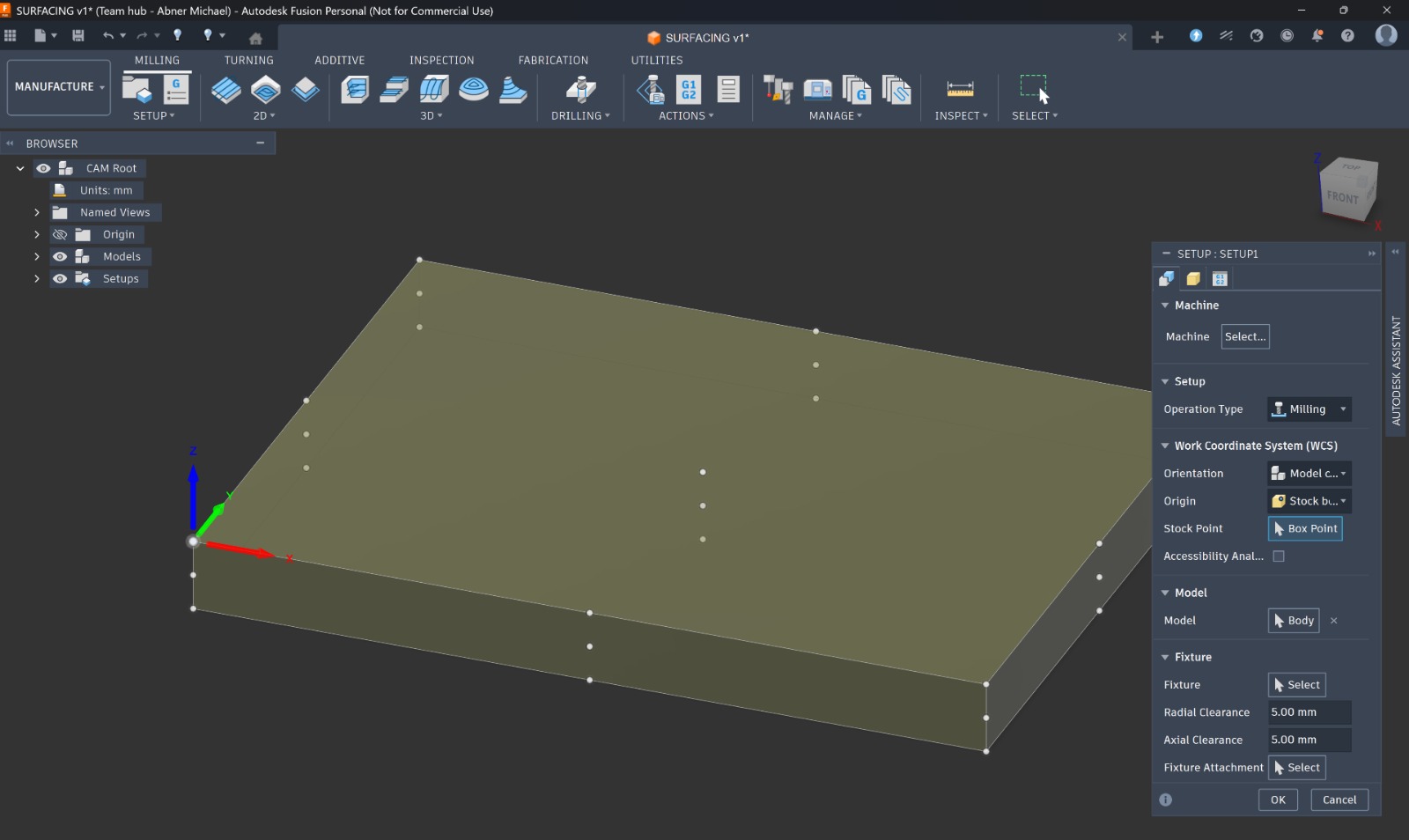The width and height of the screenshot is (1409, 840).
Task: Click the Box Point stock point button
Action: (x=1305, y=528)
